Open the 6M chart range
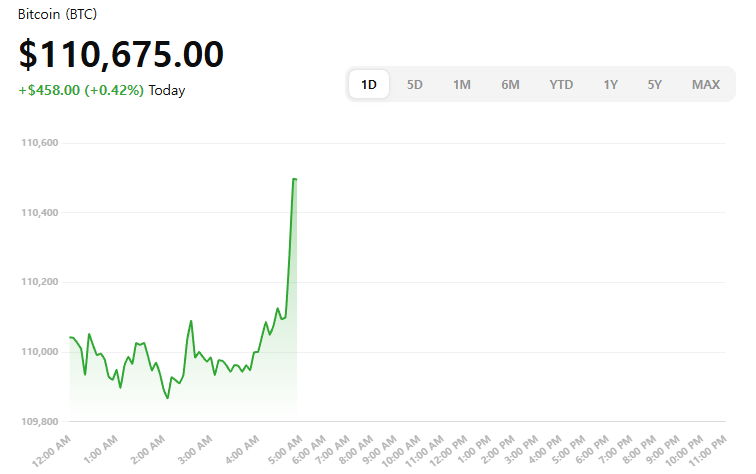Image resolution: width=756 pixels, height=474 pixels. coord(510,85)
